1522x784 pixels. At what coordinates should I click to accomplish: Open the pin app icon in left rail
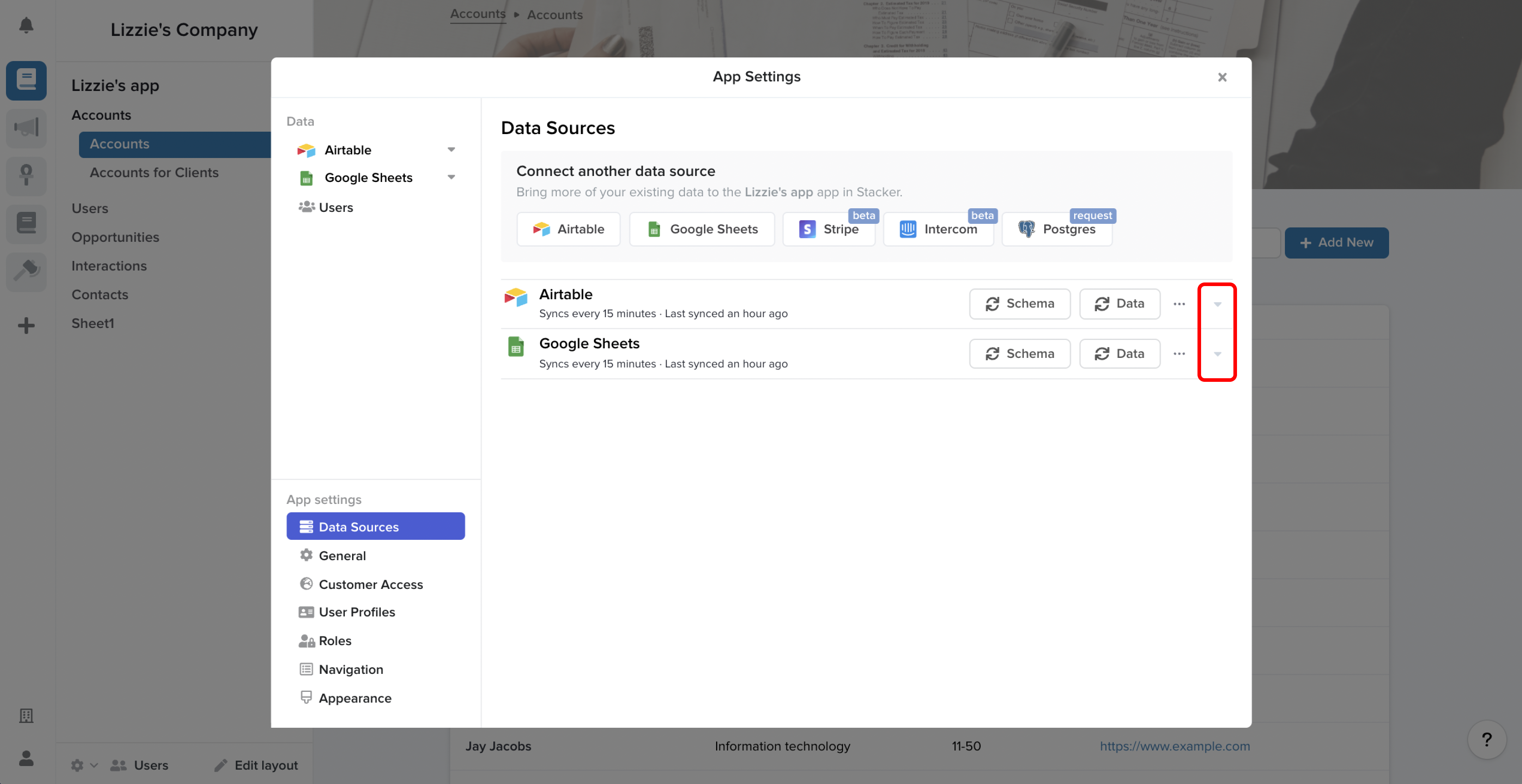pyautogui.click(x=26, y=175)
